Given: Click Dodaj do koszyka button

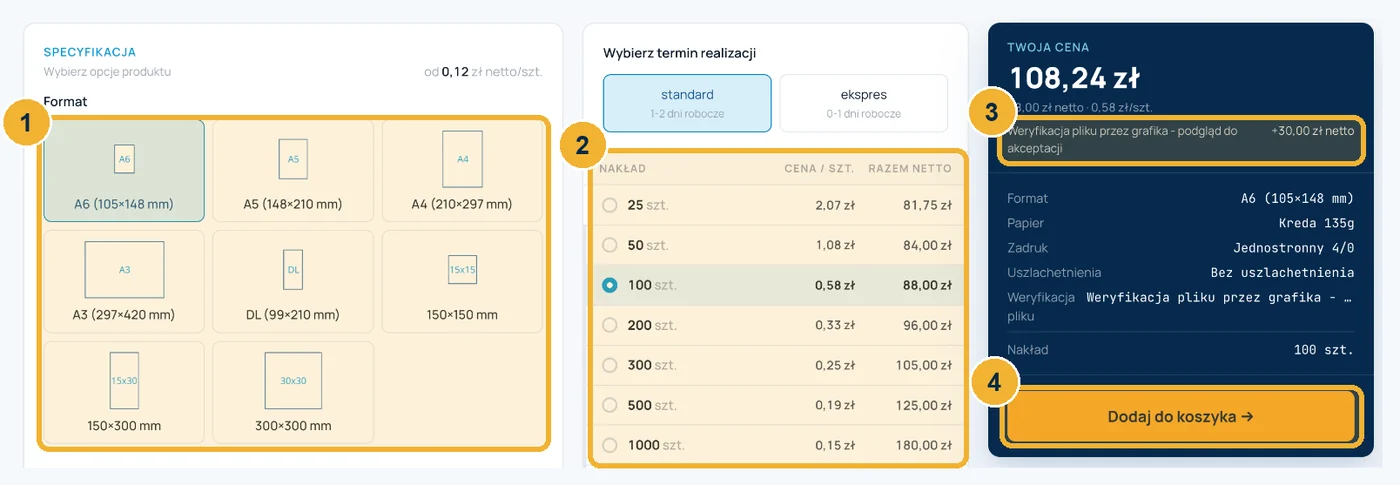Looking at the screenshot, I should (1181, 416).
